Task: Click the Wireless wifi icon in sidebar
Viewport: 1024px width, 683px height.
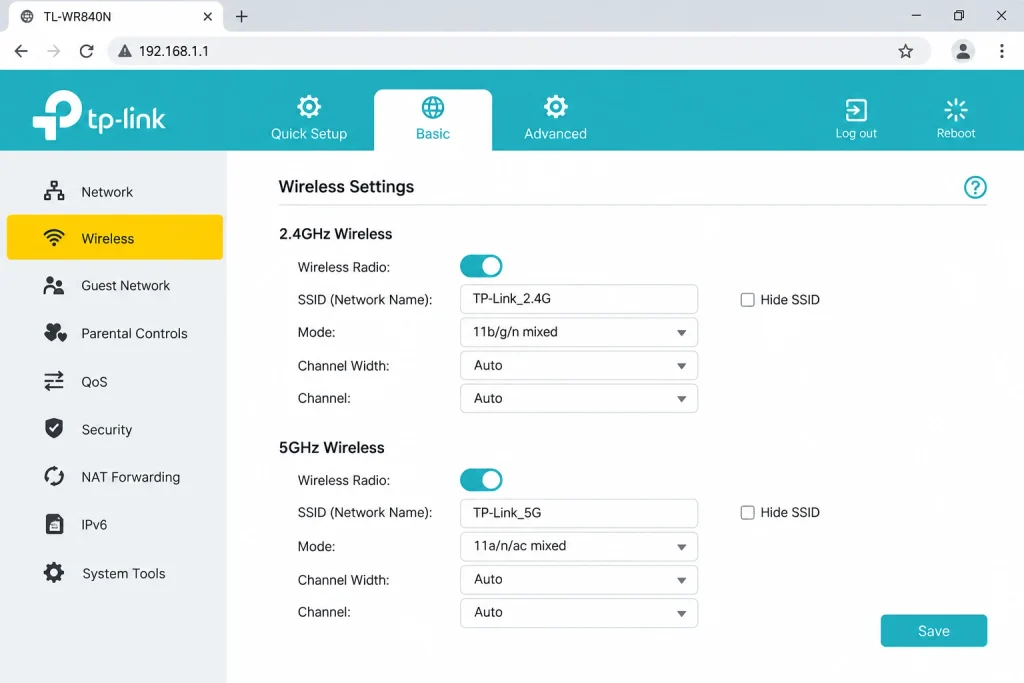Action: (x=54, y=238)
